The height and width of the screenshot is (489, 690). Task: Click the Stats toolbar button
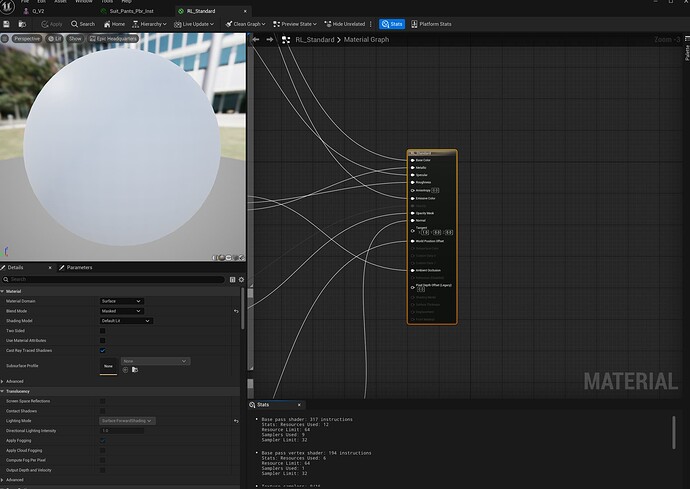tap(392, 24)
